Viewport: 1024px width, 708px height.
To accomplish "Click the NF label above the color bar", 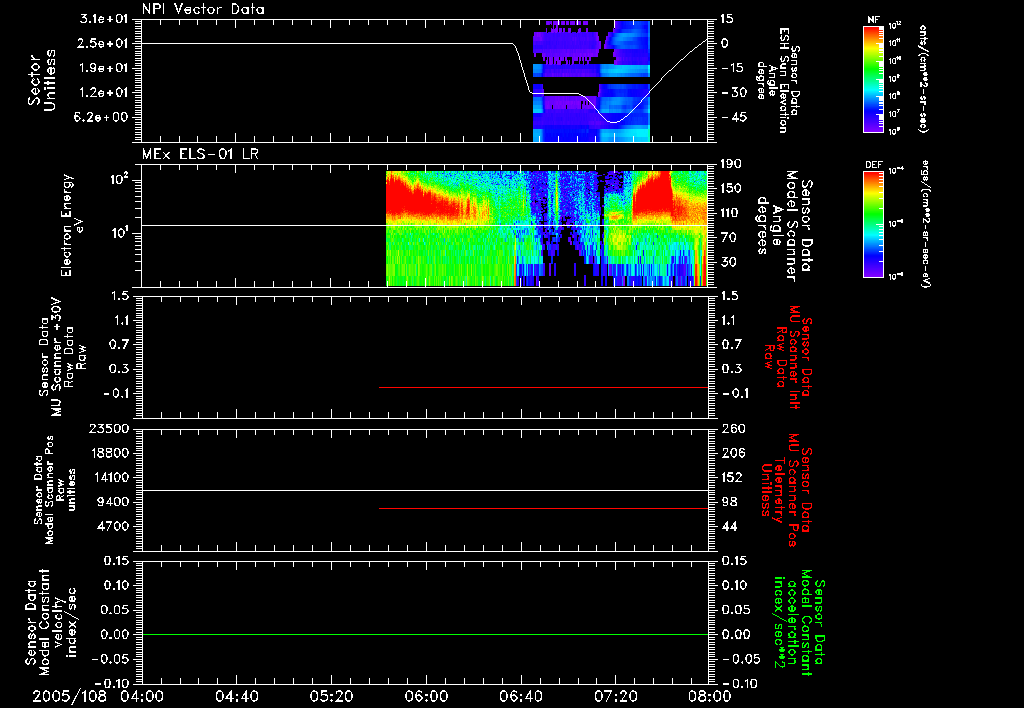I will tap(874, 20).
